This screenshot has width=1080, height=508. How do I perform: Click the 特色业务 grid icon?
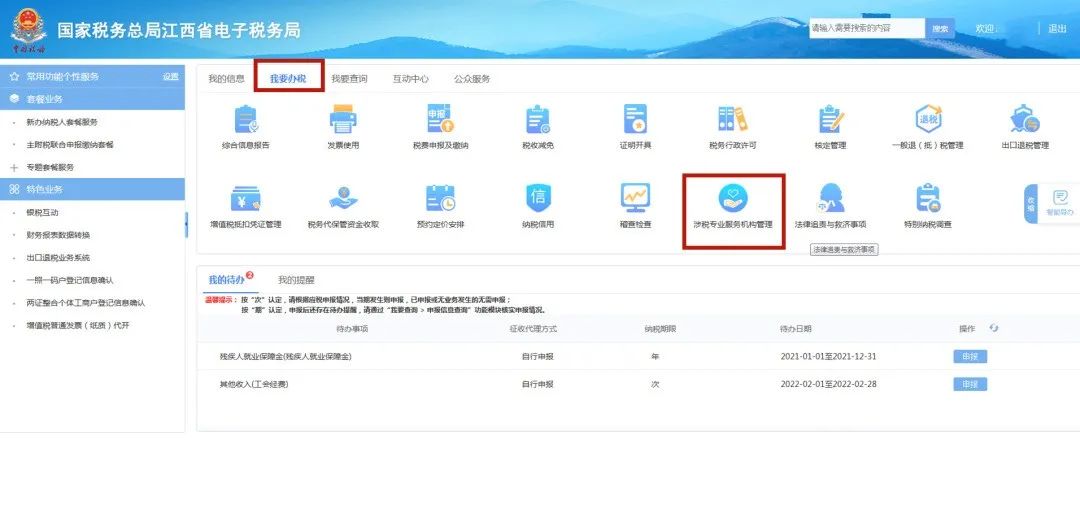tap(14, 189)
